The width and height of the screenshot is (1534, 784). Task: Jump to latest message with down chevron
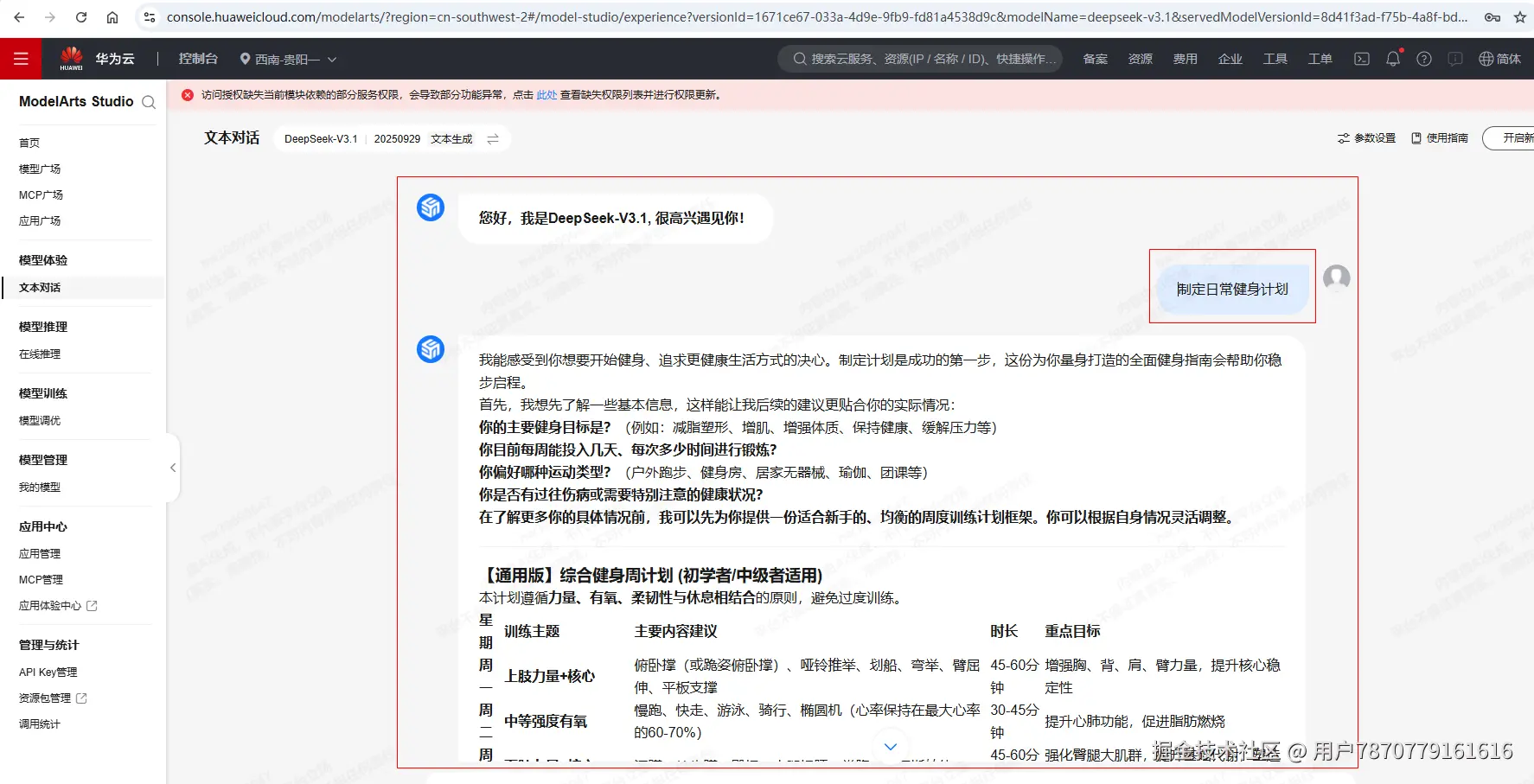[x=891, y=746]
